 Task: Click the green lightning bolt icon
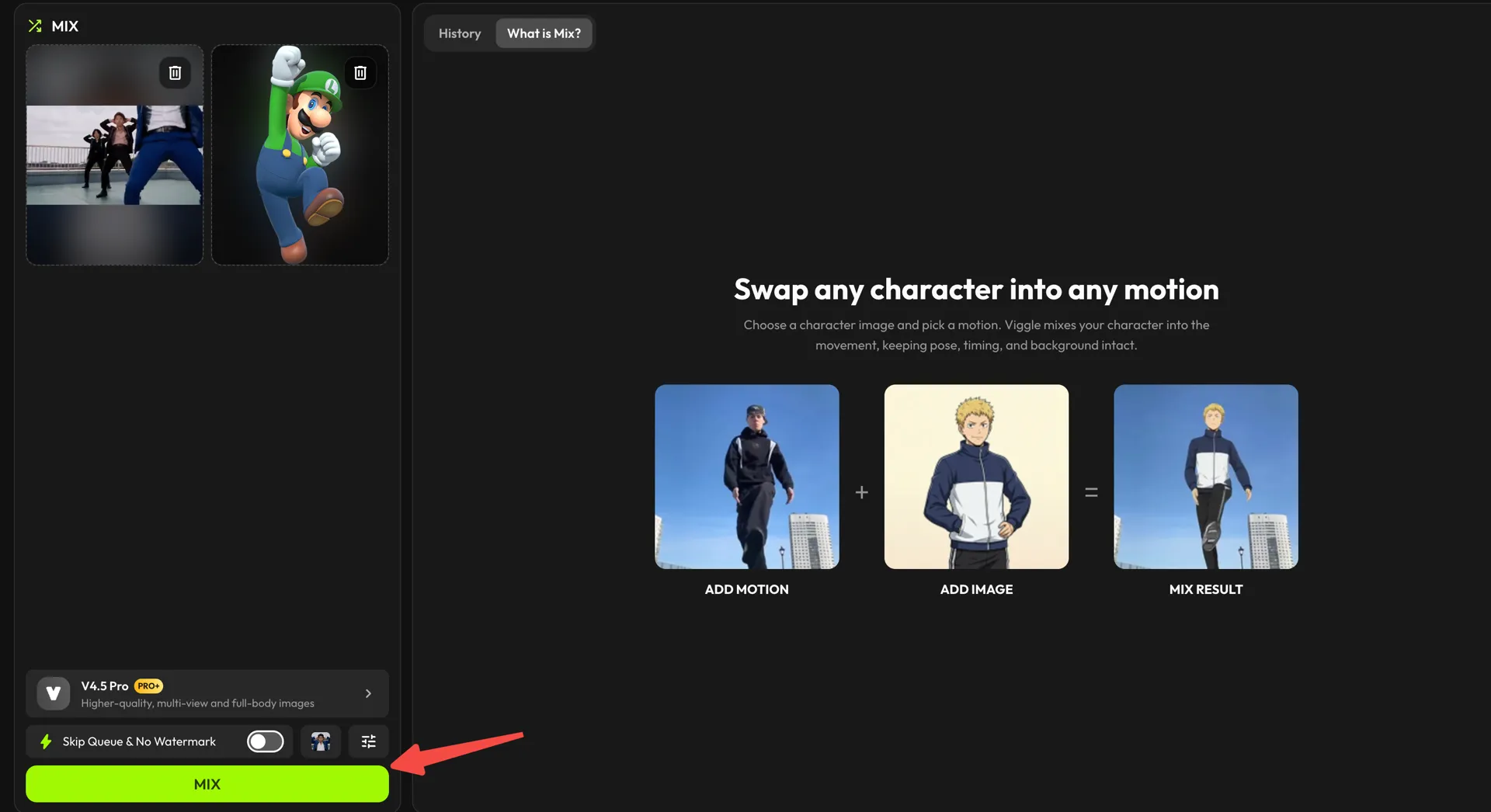pos(46,741)
